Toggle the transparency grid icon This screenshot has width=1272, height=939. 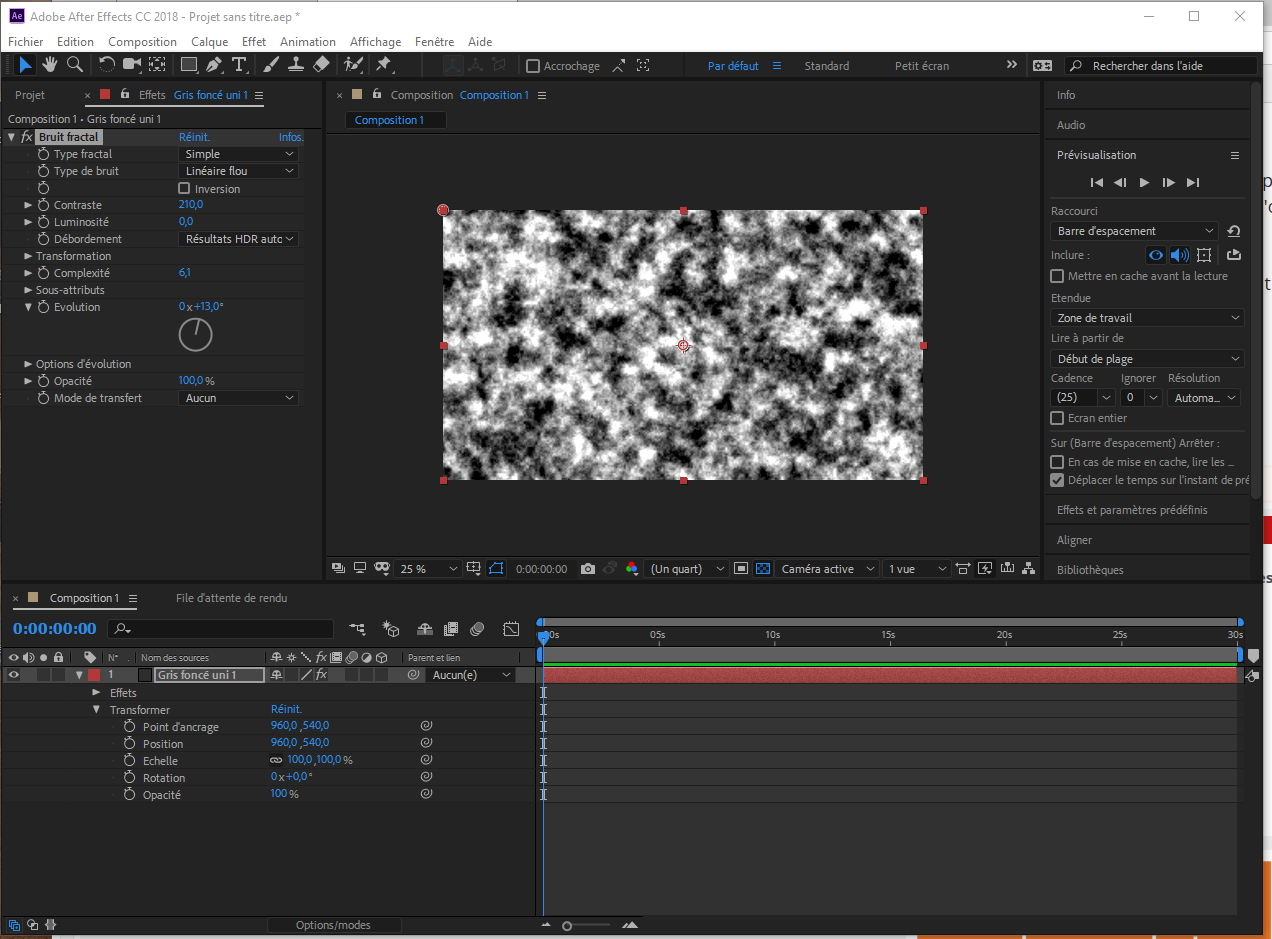tap(763, 569)
